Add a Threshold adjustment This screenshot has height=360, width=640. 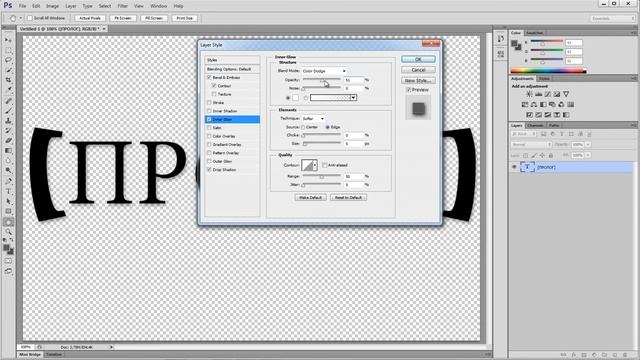[548, 115]
